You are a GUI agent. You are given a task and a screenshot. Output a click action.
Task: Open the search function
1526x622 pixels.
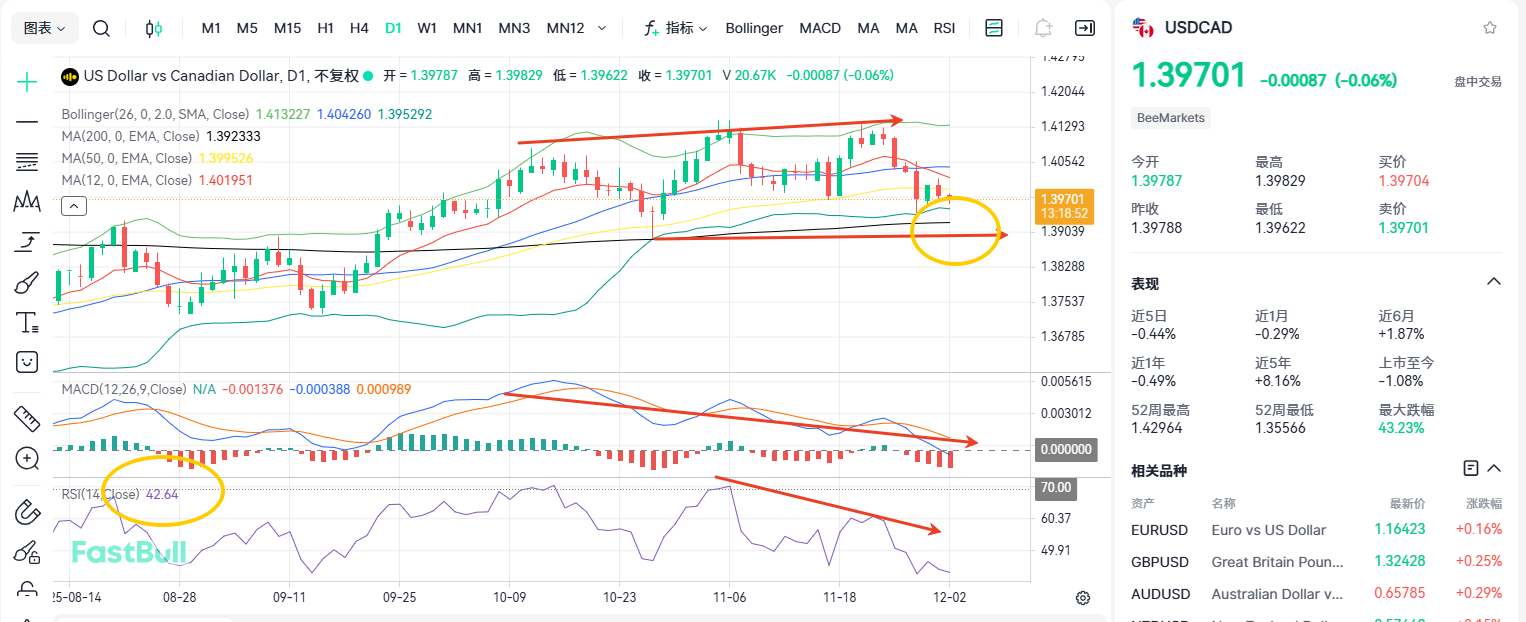tap(101, 28)
